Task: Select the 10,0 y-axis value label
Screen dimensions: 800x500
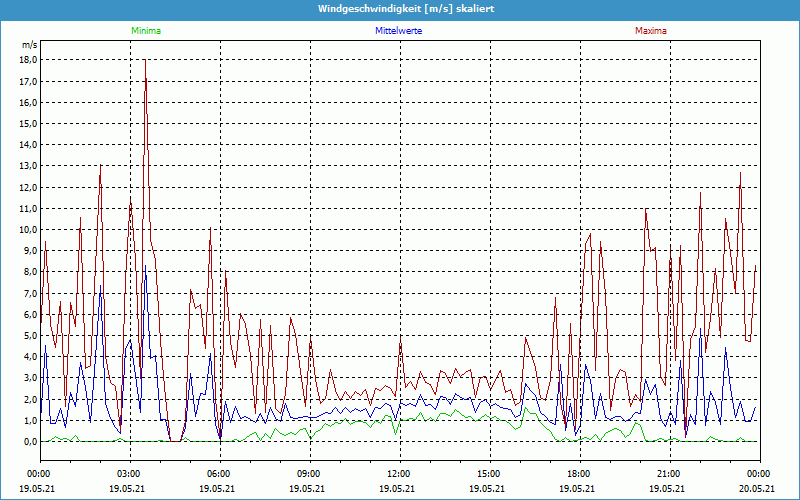Action: [28, 229]
